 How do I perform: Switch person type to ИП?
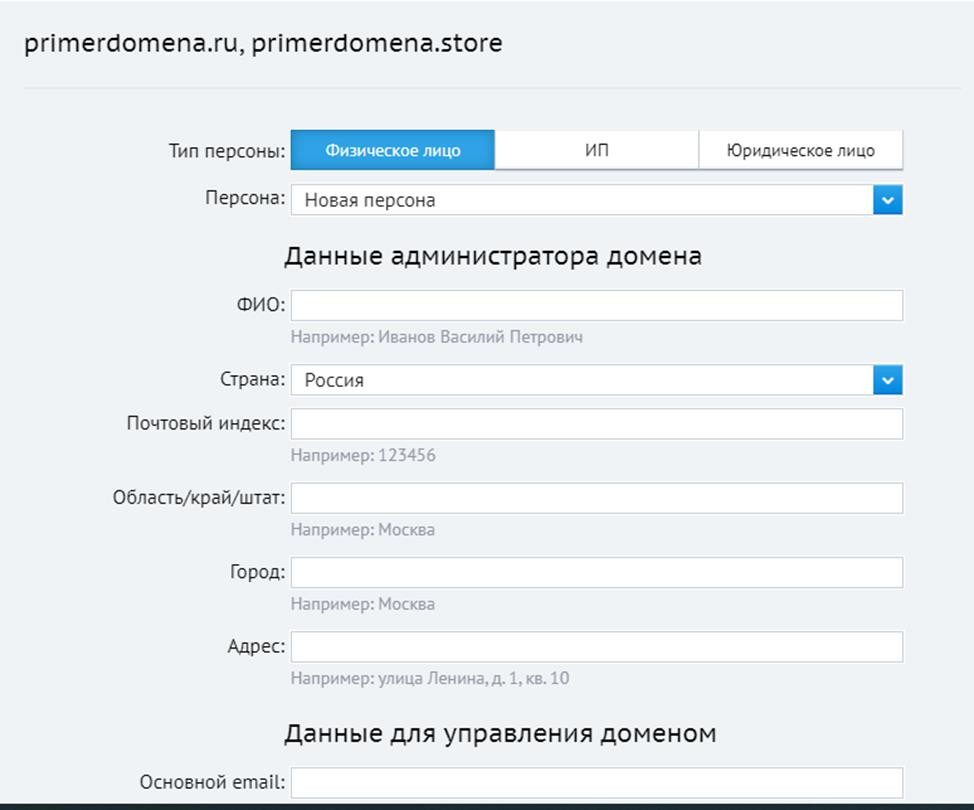click(x=596, y=150)
